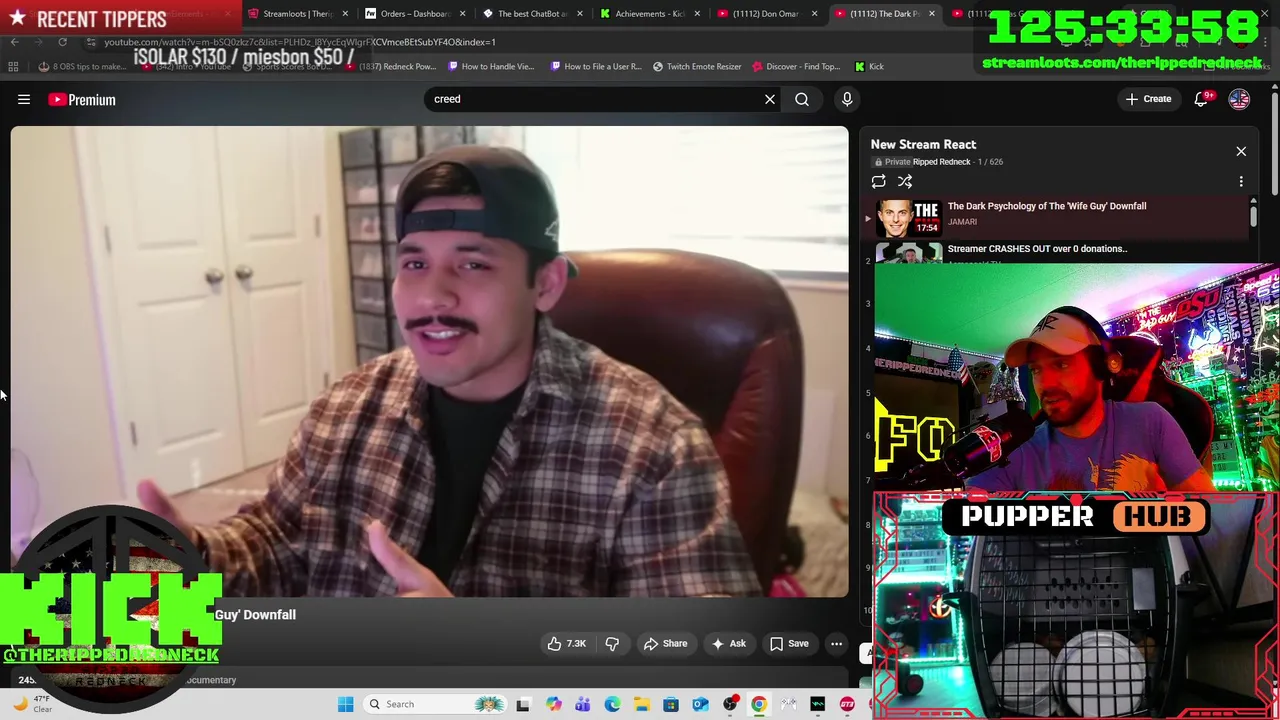Image resolution: width=1280 pixels, height=720 pixels.
Task: Share this video
Action: [x=665, y=644]
